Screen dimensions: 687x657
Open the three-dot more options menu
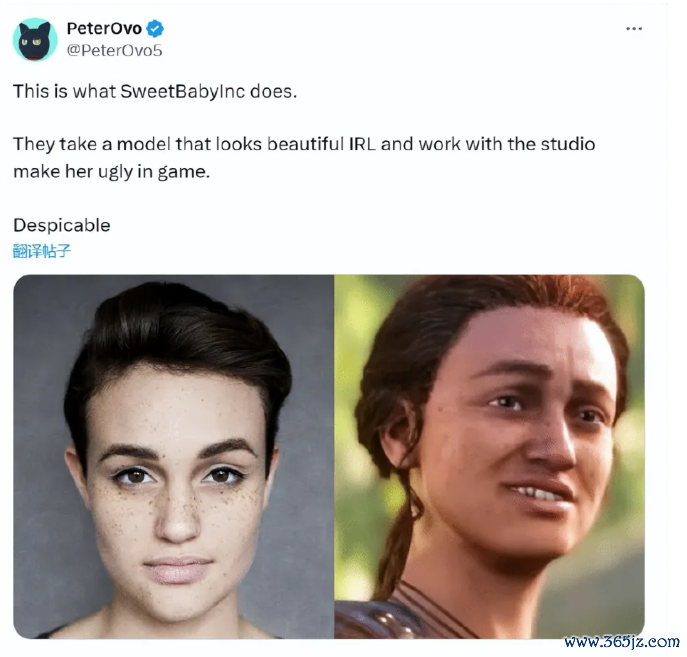(x=634, y=28)
